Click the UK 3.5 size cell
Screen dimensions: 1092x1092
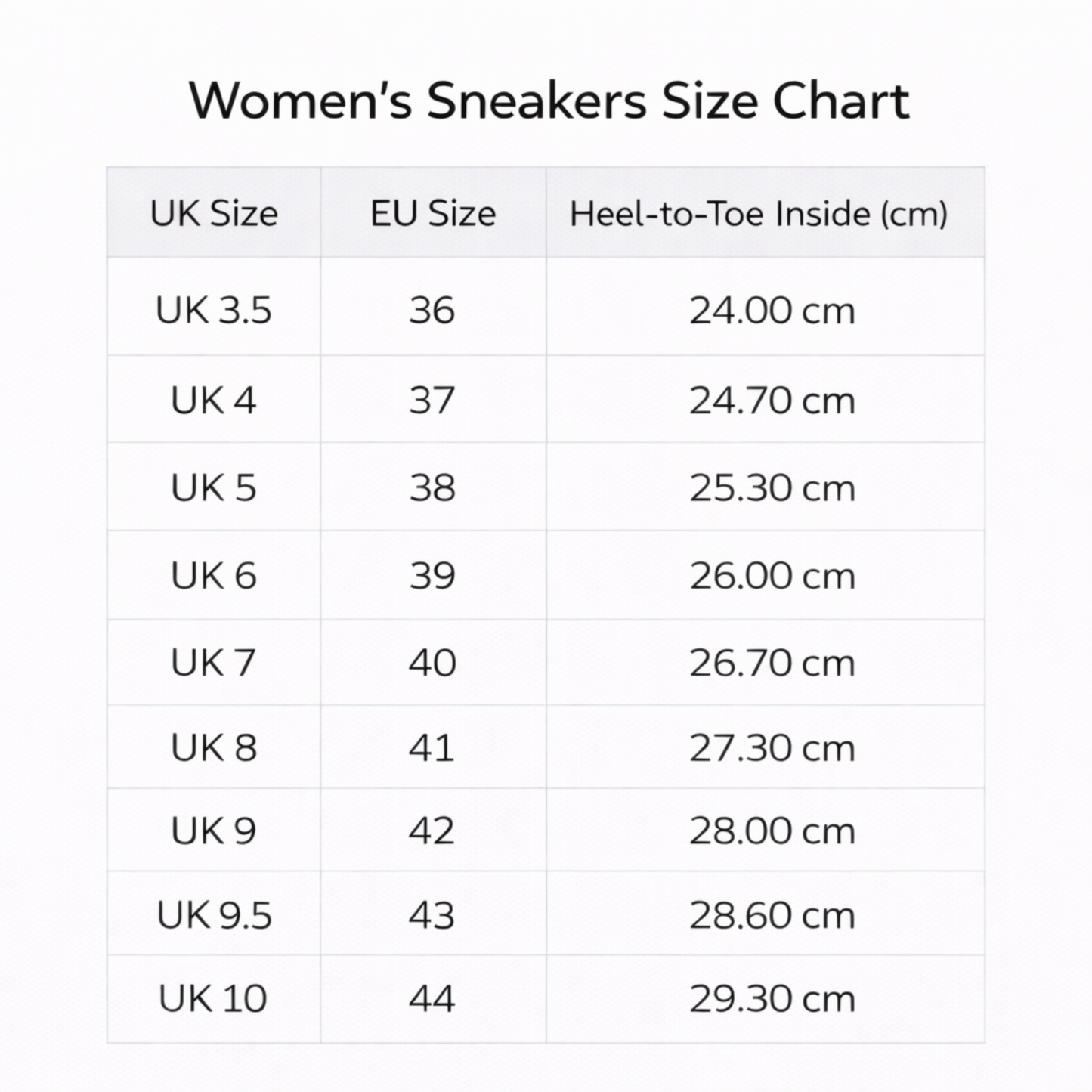(x=213, y=310)
